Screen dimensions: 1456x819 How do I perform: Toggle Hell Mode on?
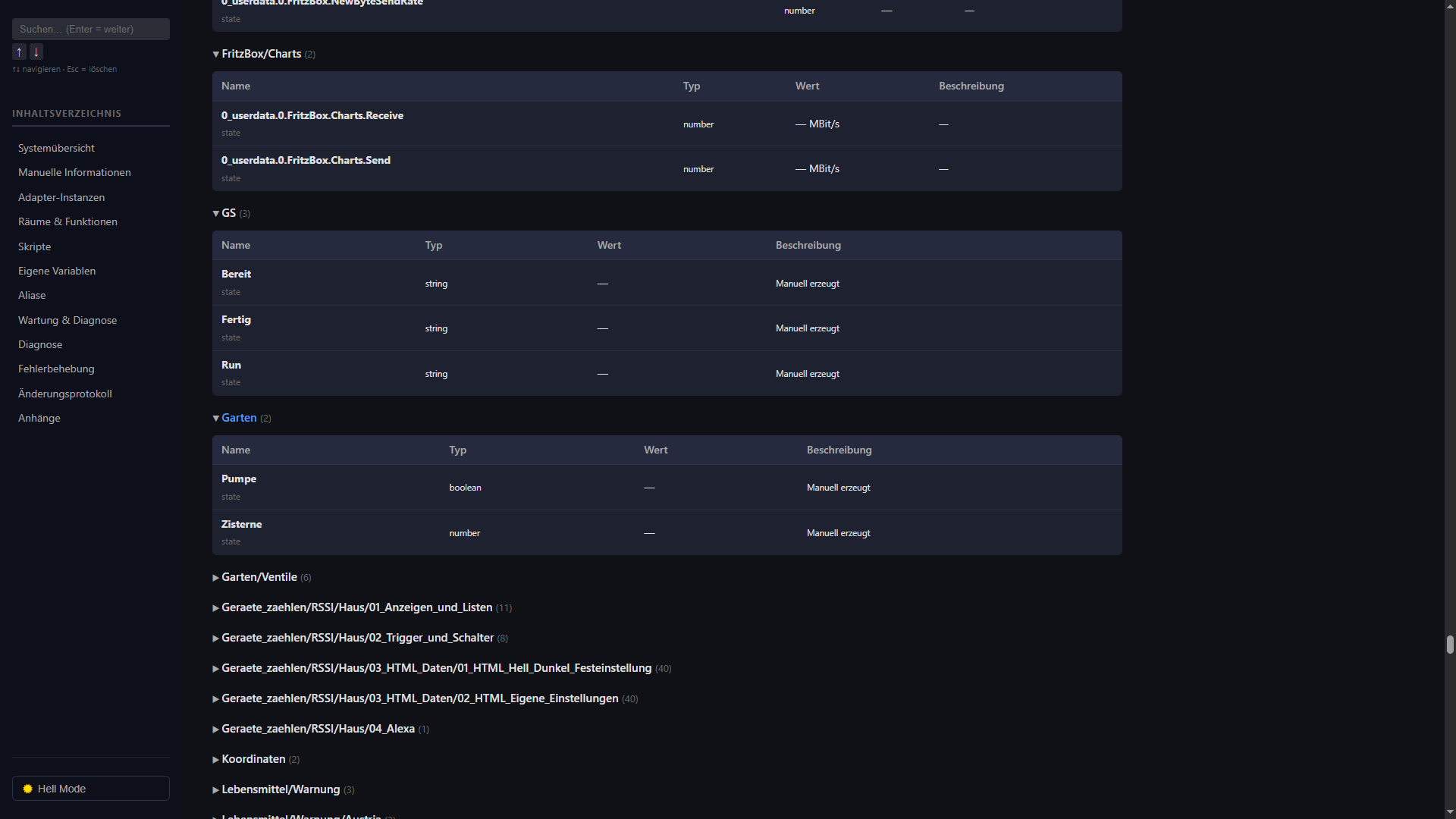tap(90, 789)
